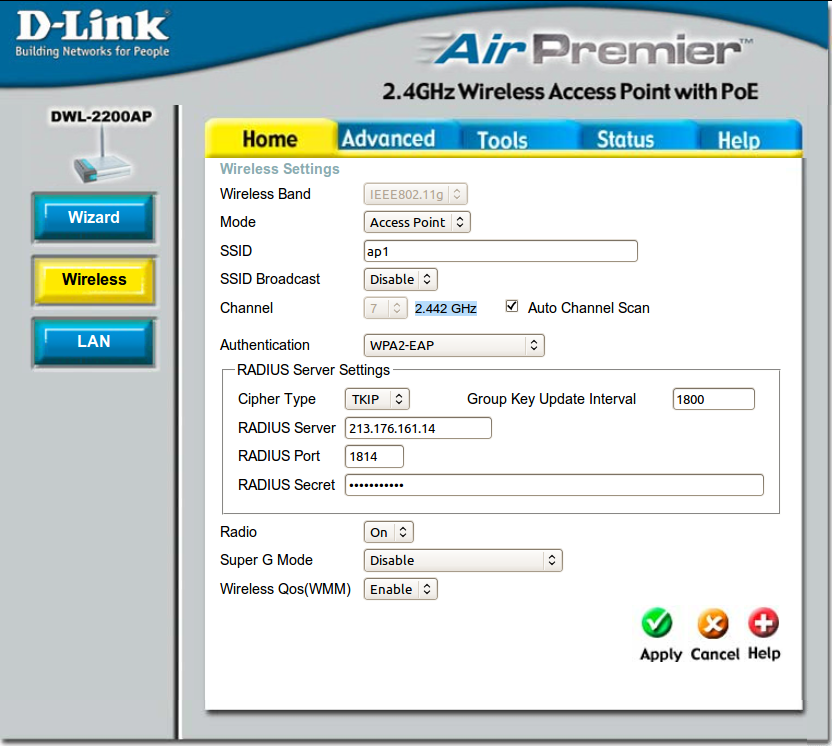Click the red Help plus icon

(763, 624)
